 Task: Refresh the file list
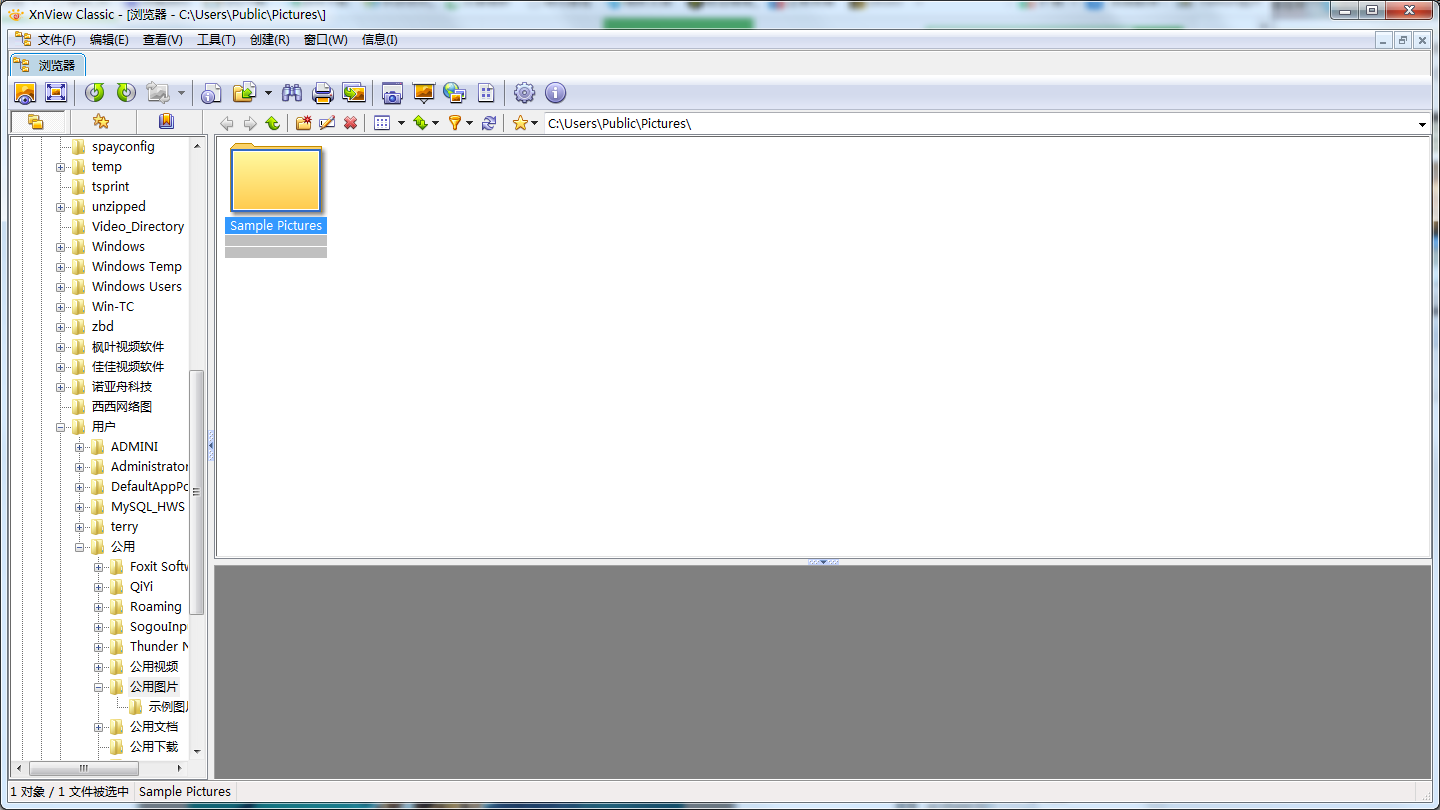click(487, 122)
